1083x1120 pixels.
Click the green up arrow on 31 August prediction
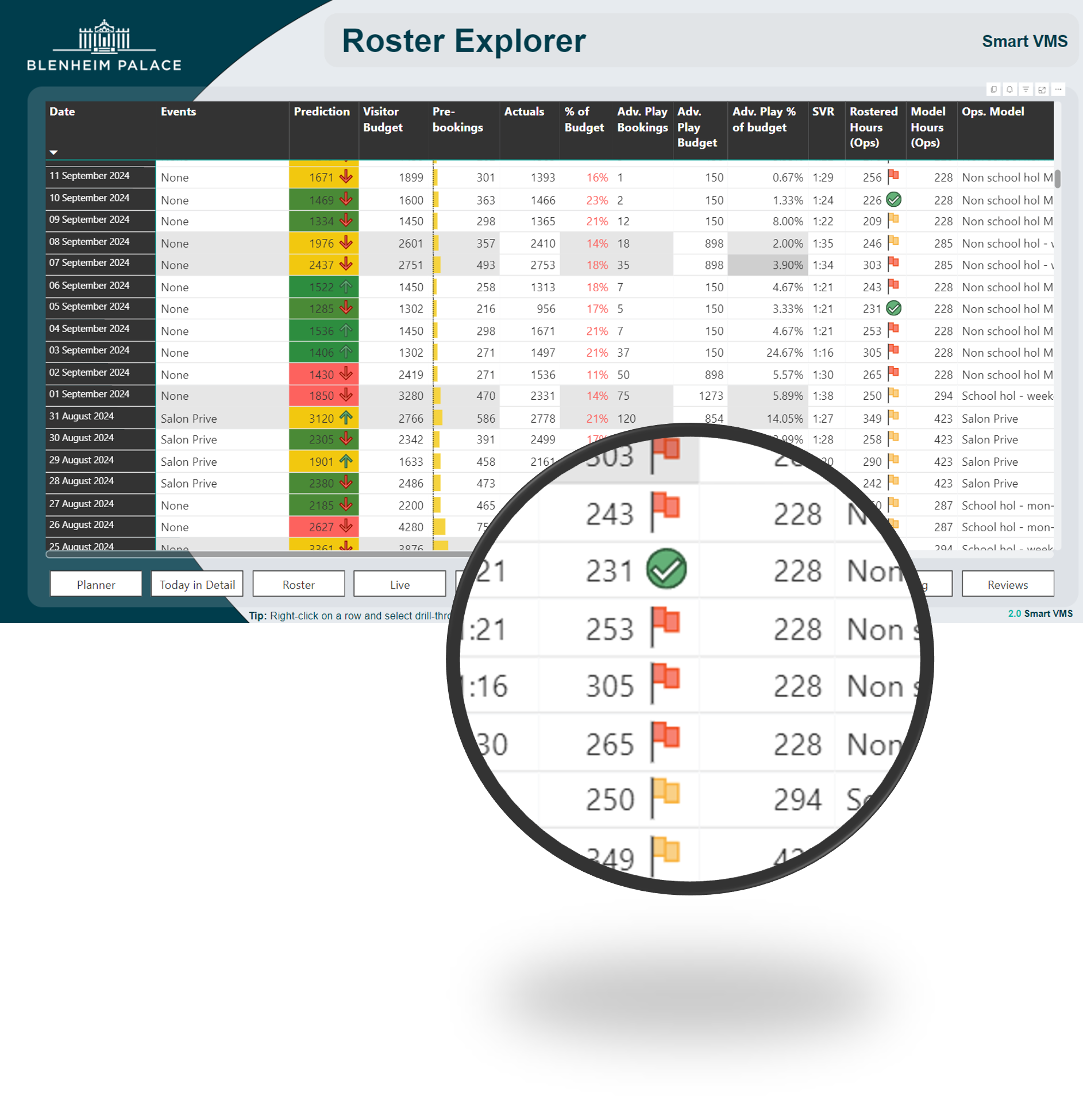click(x=345, y=418)
